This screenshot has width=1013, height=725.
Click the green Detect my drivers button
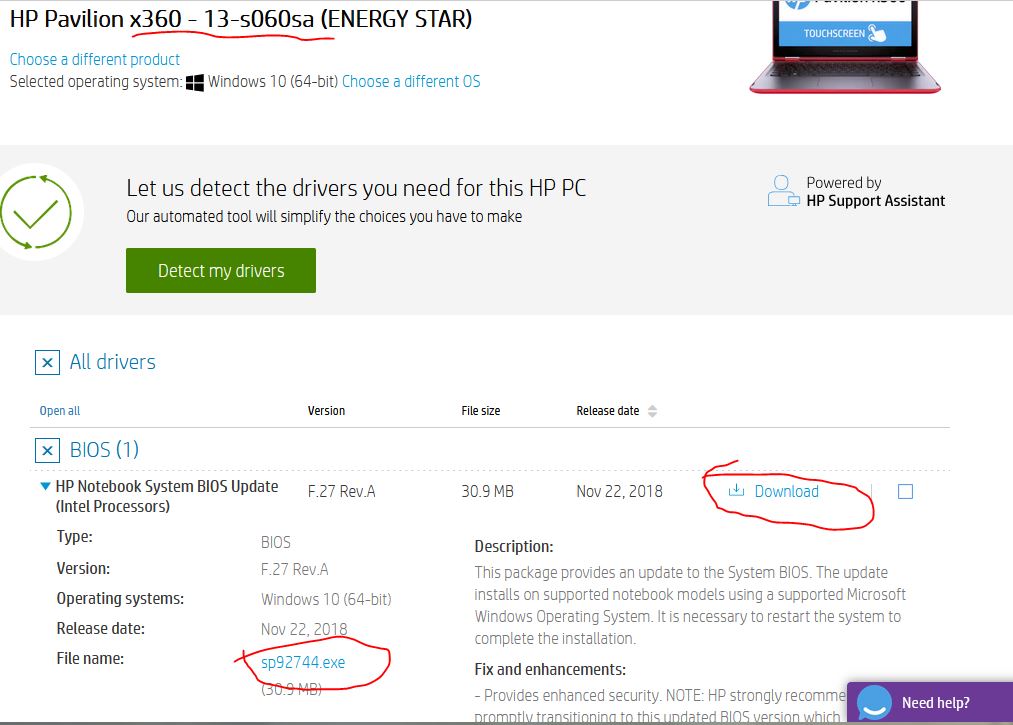[221, 270]
